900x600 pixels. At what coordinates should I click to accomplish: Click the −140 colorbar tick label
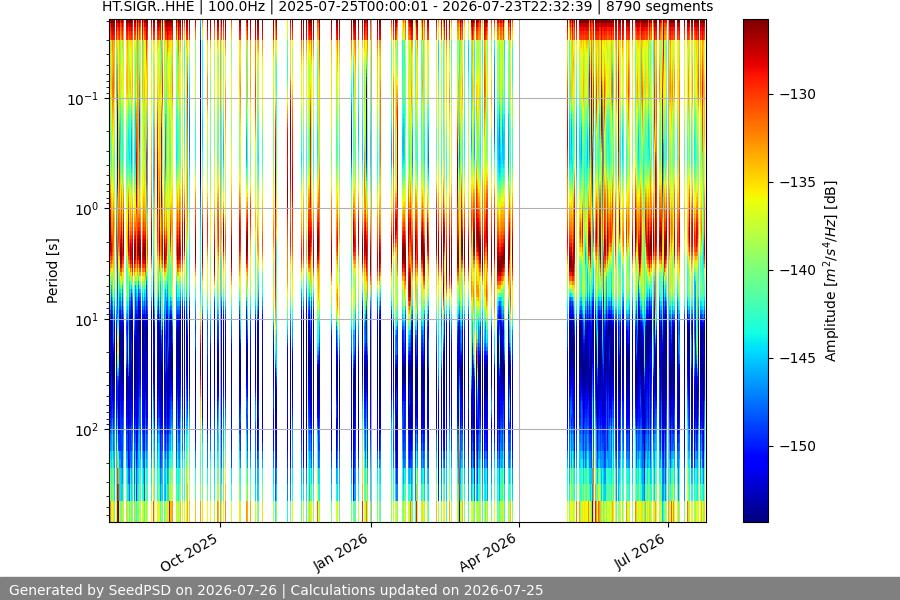tap(797, 270)
